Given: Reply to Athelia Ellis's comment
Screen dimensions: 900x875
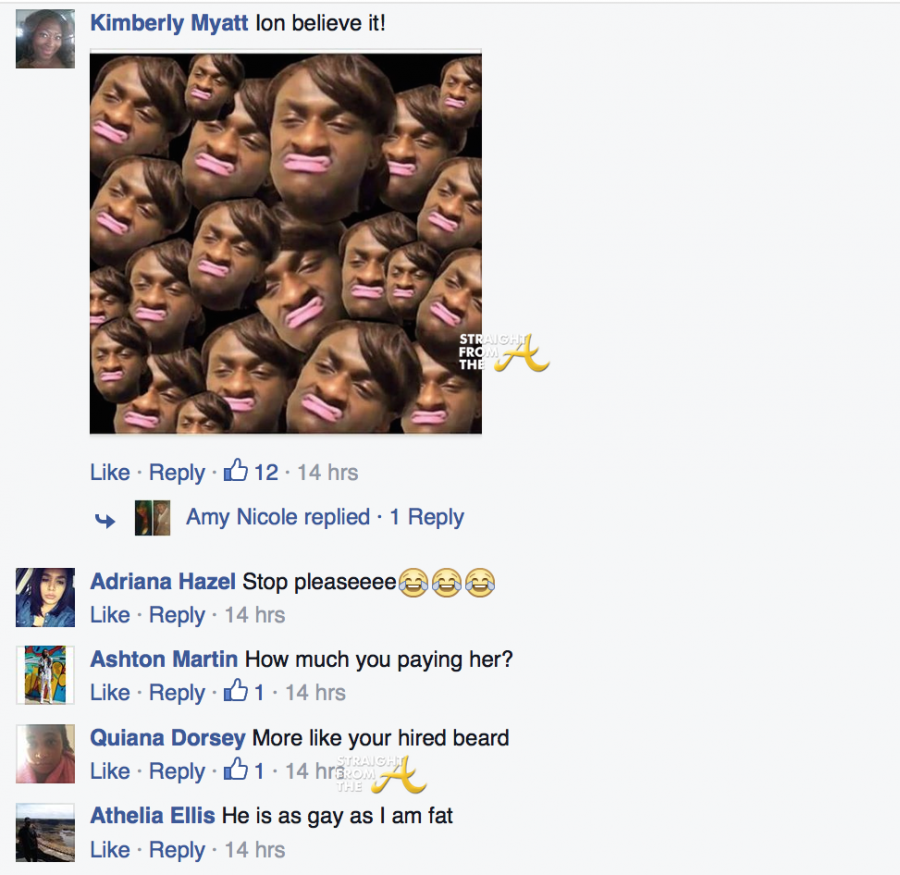Looking at the screenshot, I should 177,850.
